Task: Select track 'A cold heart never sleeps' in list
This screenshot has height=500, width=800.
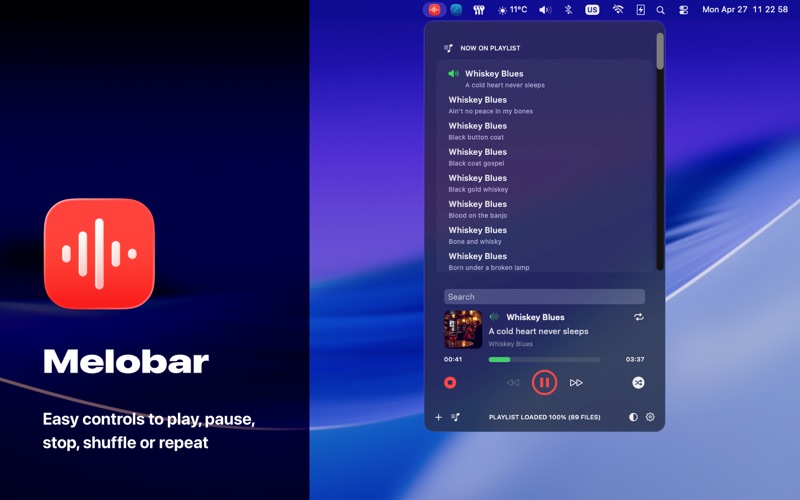Action: [545, 79]
